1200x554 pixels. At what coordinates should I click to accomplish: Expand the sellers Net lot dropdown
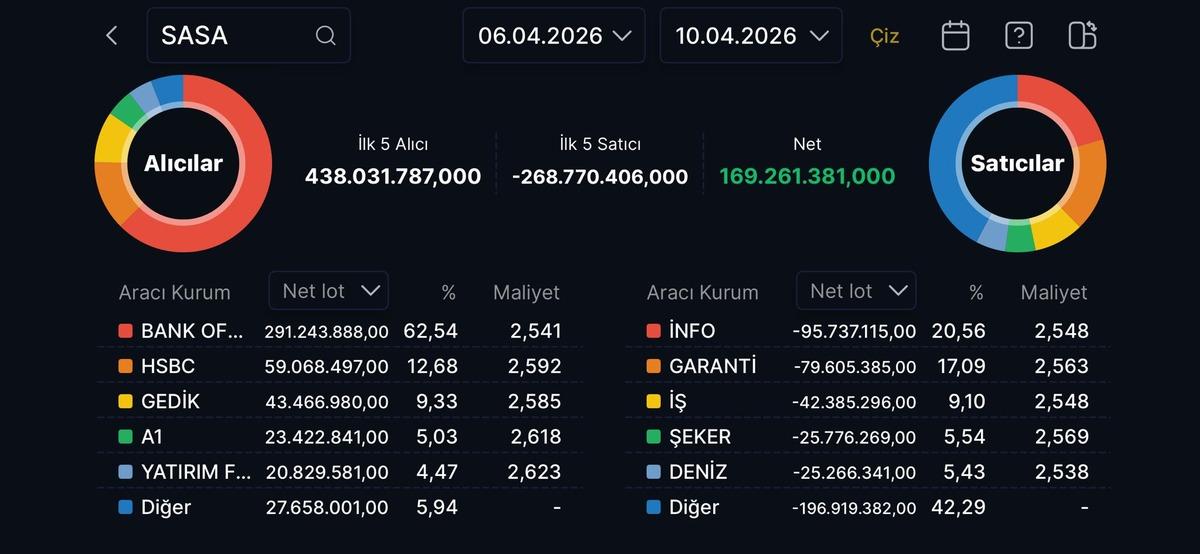(857, 291)
